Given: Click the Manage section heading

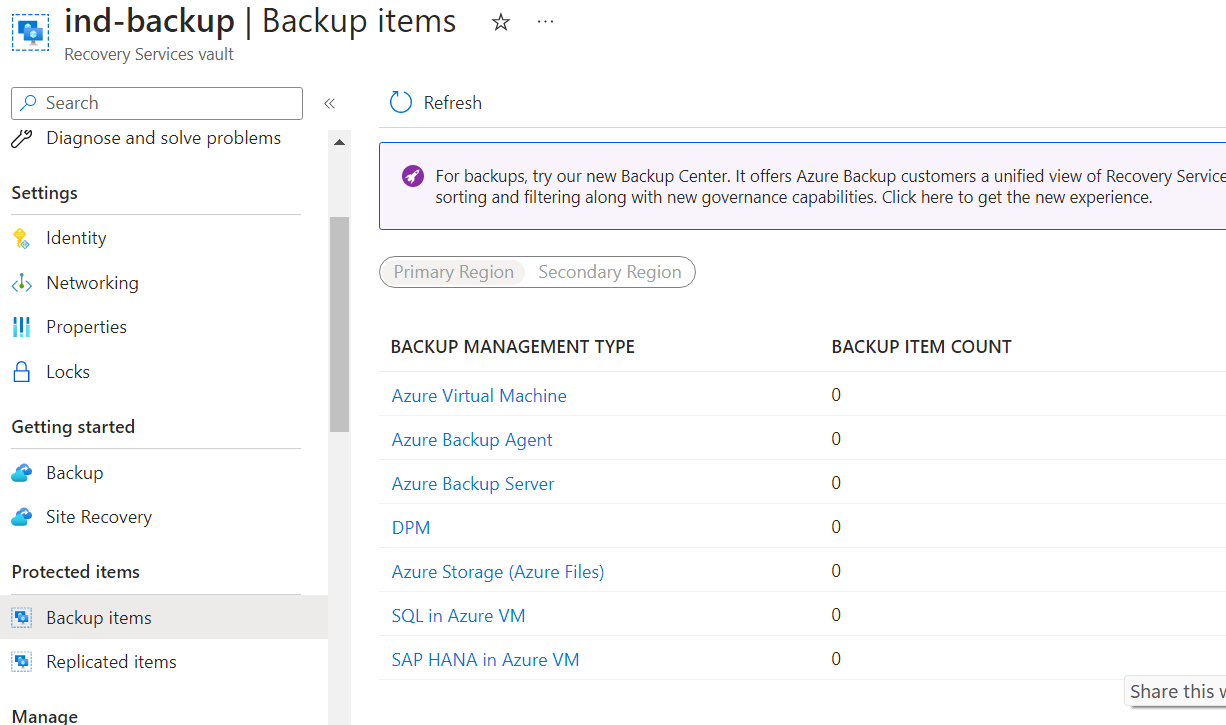Looking at the screenshot, I should pyautogui.click(x=44, y=716).
